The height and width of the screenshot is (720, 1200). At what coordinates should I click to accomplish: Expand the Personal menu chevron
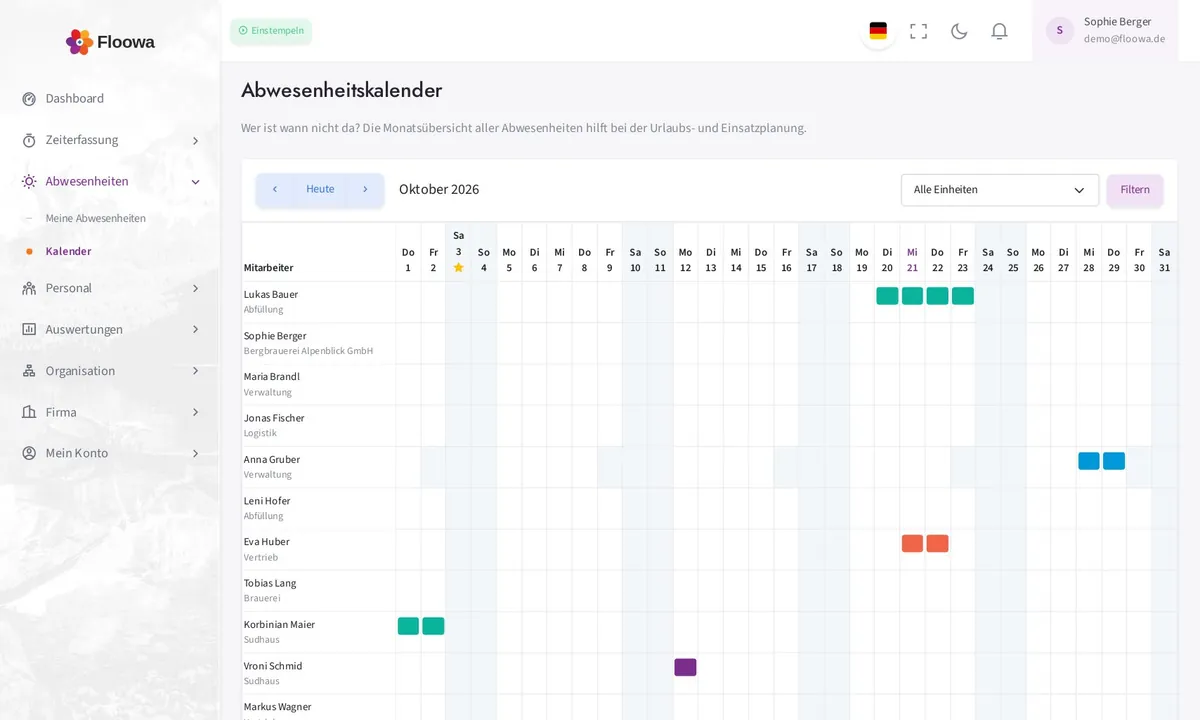coord(195,289)
